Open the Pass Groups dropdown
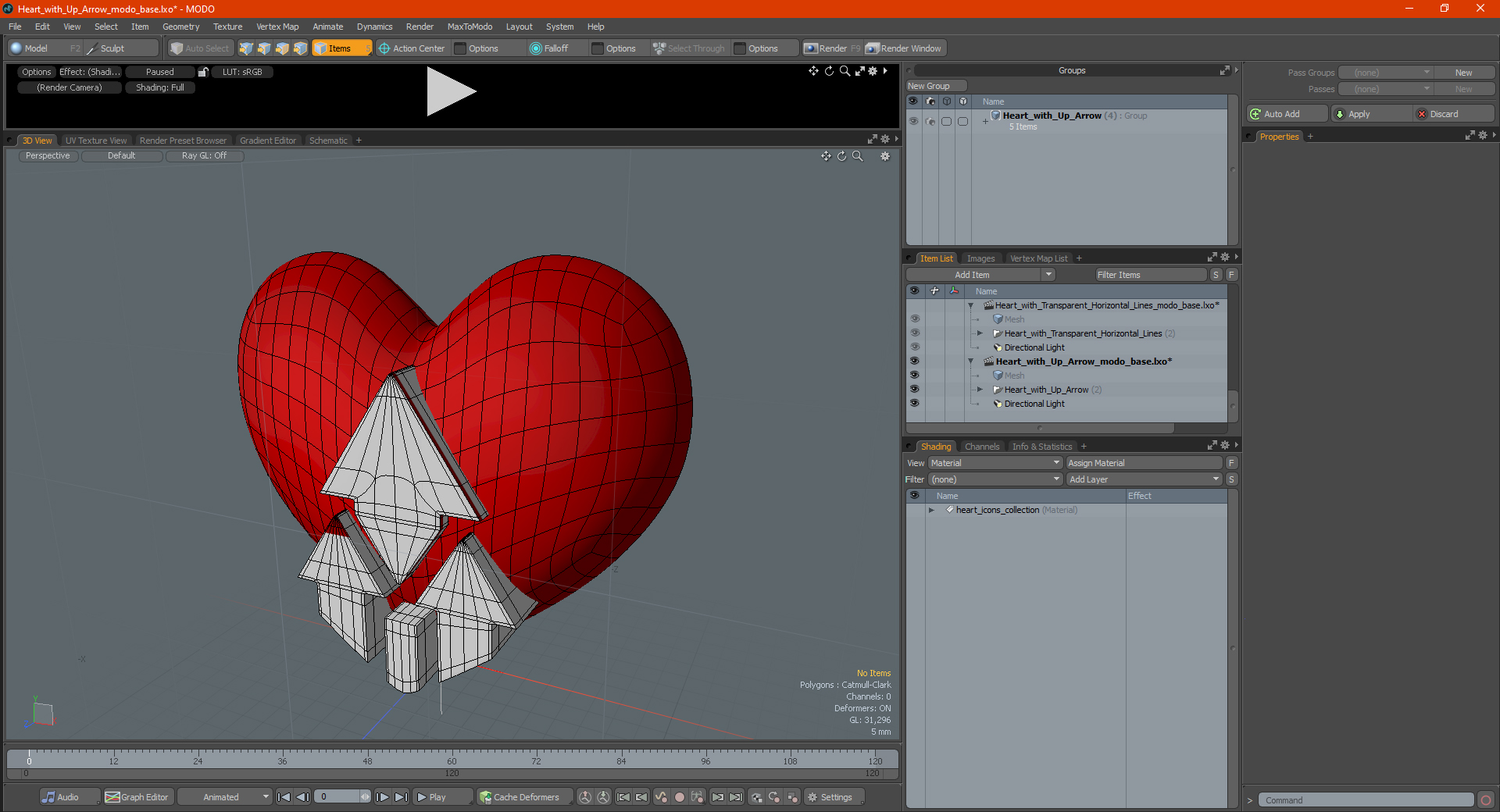The image size is (1500, 812). (1385, 73)
